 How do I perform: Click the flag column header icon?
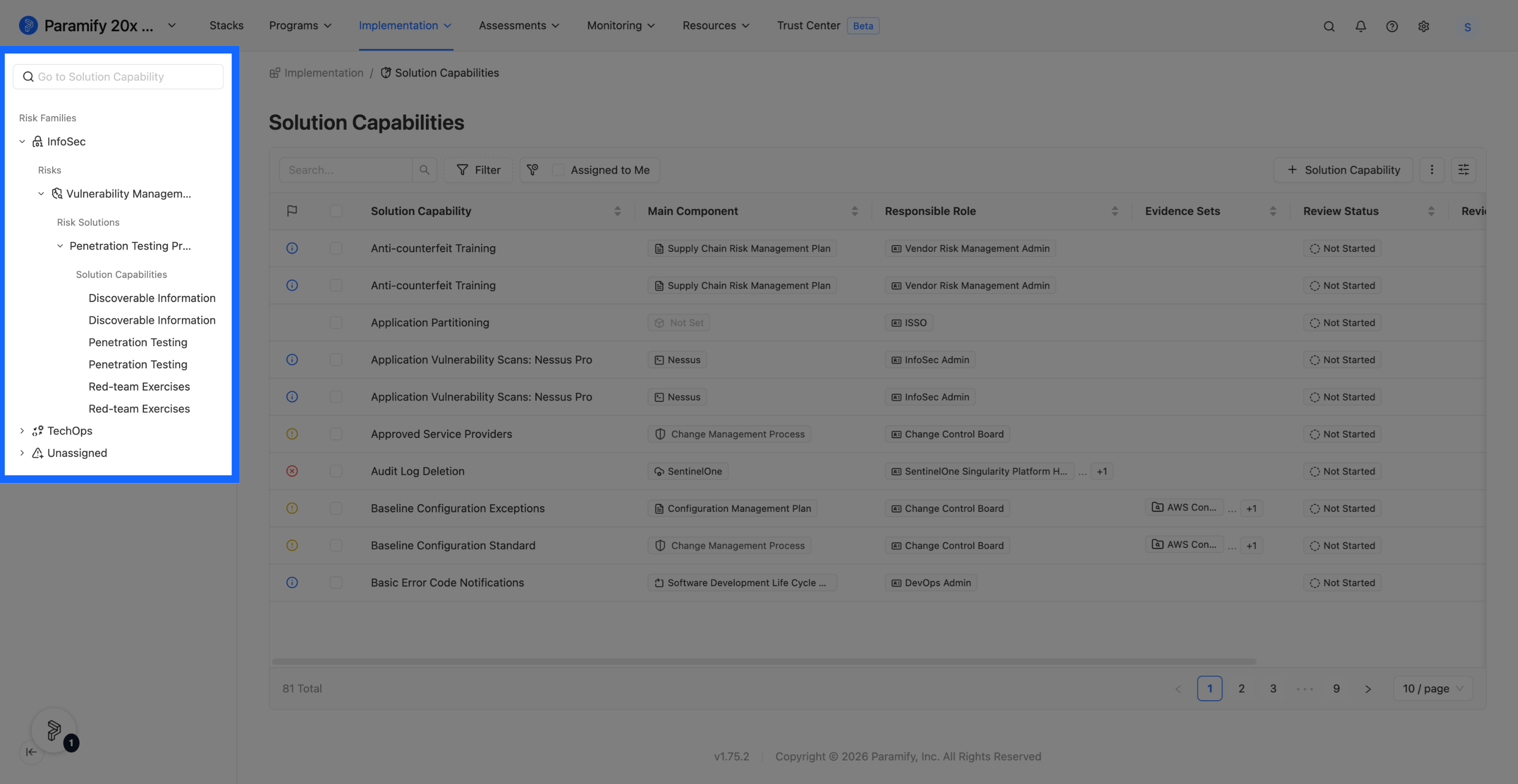(292, 211)
